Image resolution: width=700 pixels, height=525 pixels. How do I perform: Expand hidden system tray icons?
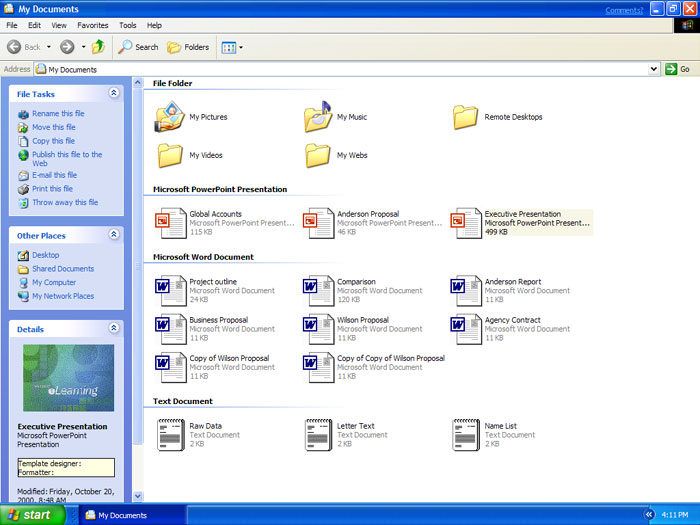pos(649,515)
